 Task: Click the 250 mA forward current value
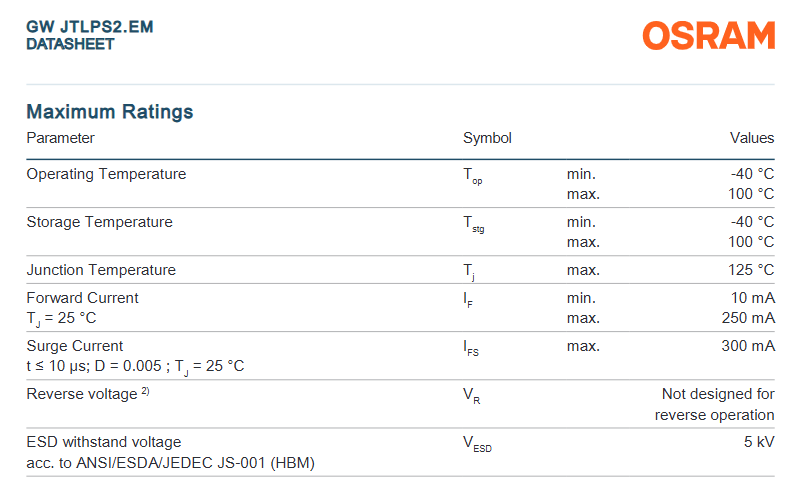coord(747,318)
